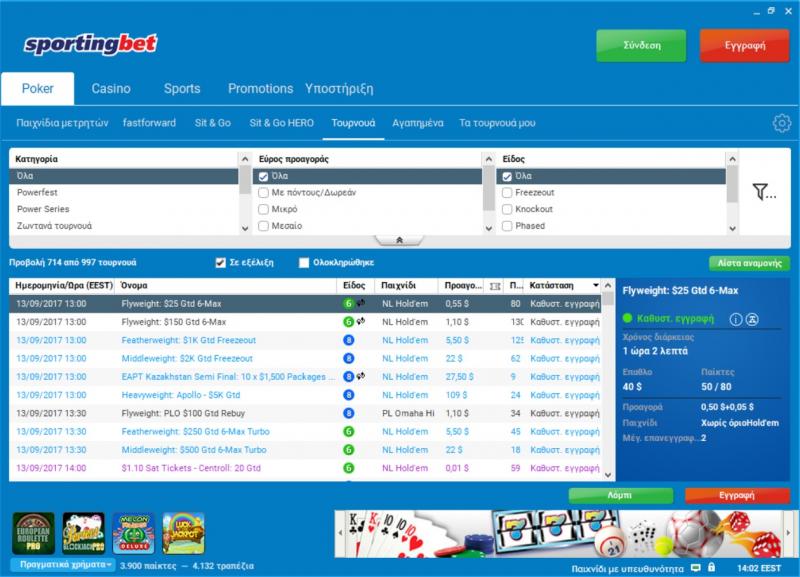Image resolution: width=800 pixels, height=577 pixels.
Task: Launch the Blackjack Pro game icon
Action: (x=82, y=533)
